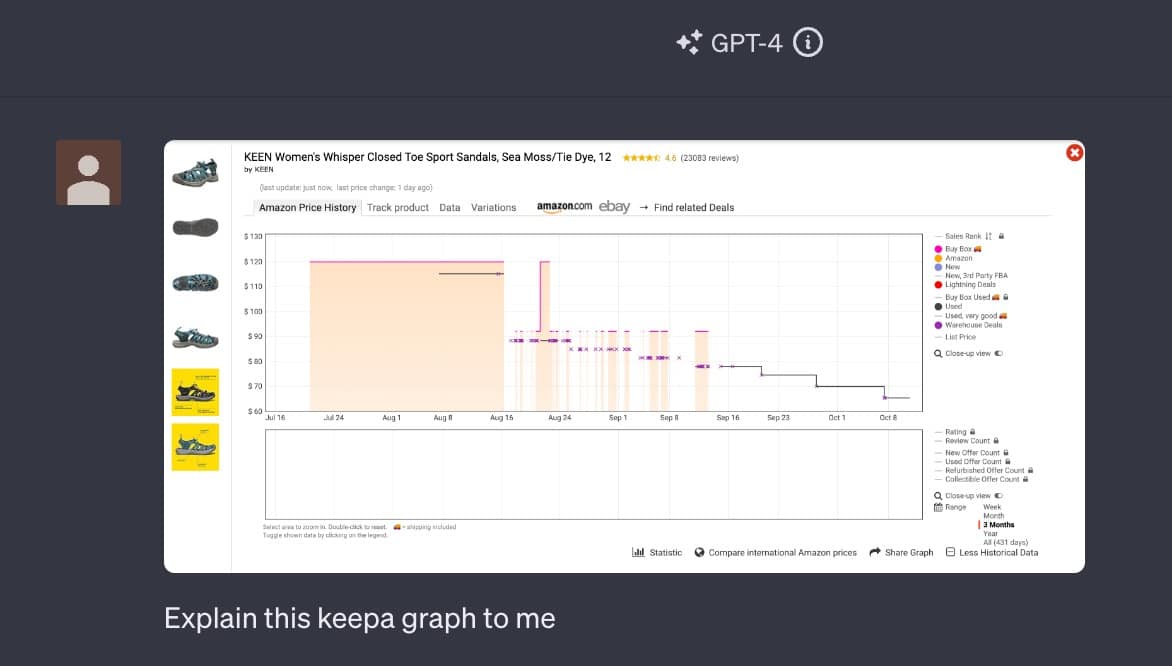Select the sandal sole thumbnail image
Image resolution: width=1172 pixels, height=666 pixels.
coord(195,228)
